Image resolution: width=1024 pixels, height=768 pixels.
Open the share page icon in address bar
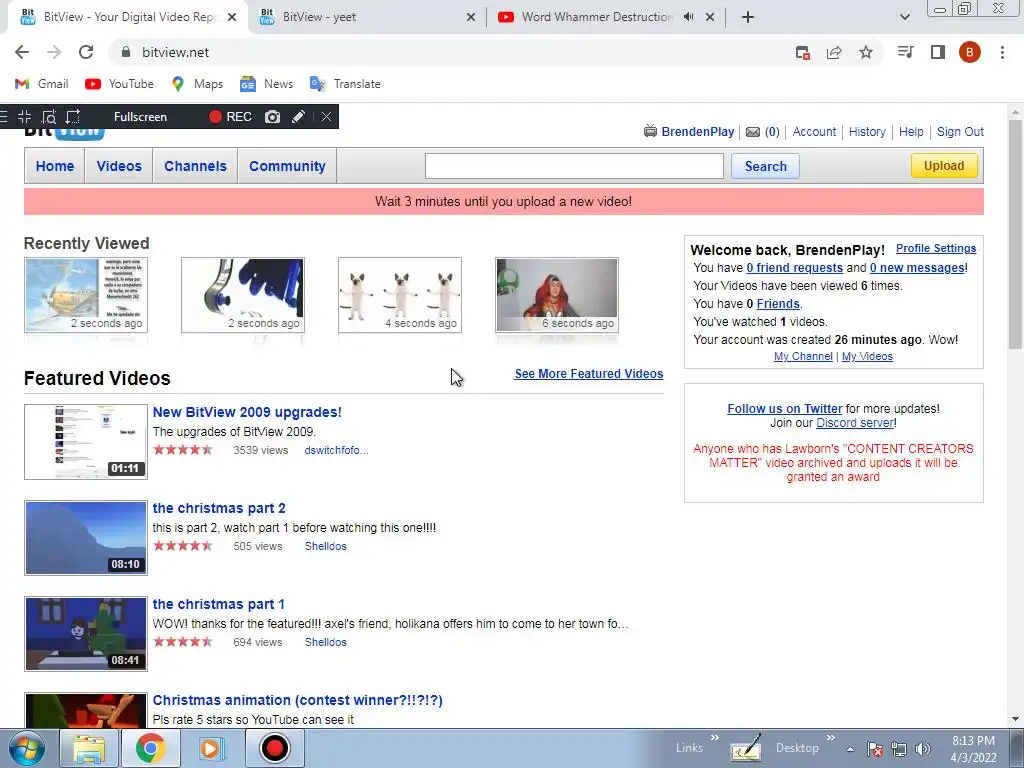point(834,52)
